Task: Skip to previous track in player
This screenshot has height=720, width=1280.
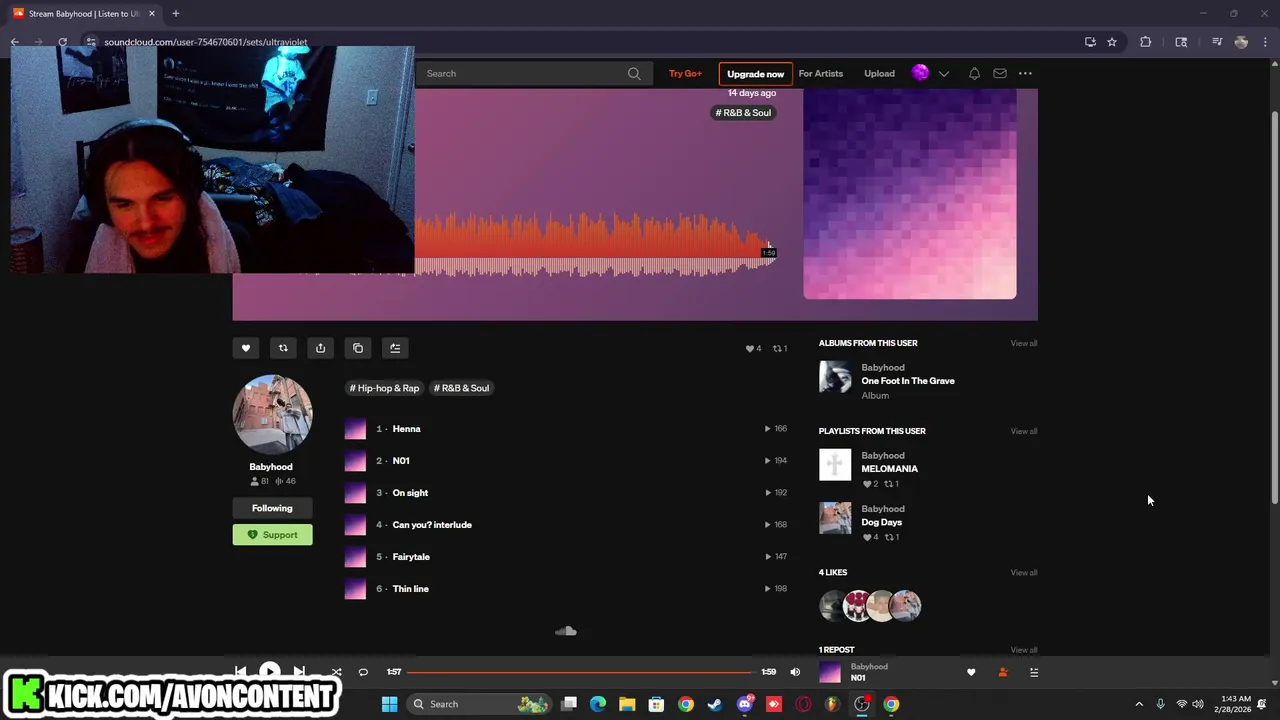Action: point(240,672)
